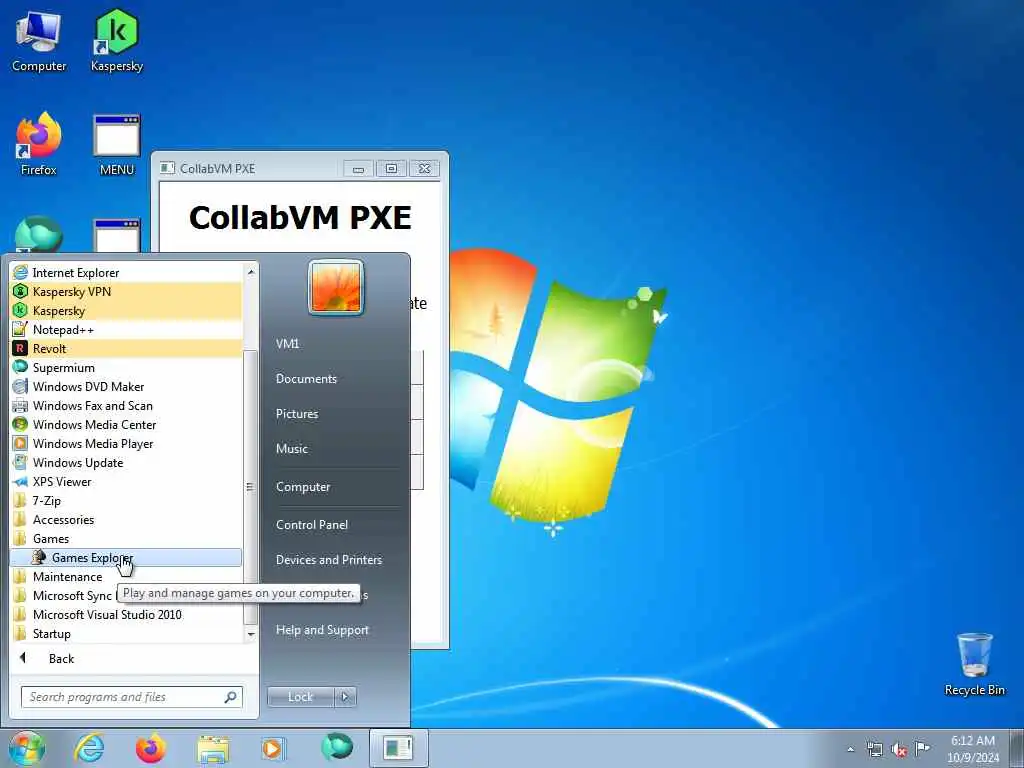The height and width of the screenshot is (768, 1024).
Task: Expand the Microsoft Sync folder
Action: coord(63,596)
